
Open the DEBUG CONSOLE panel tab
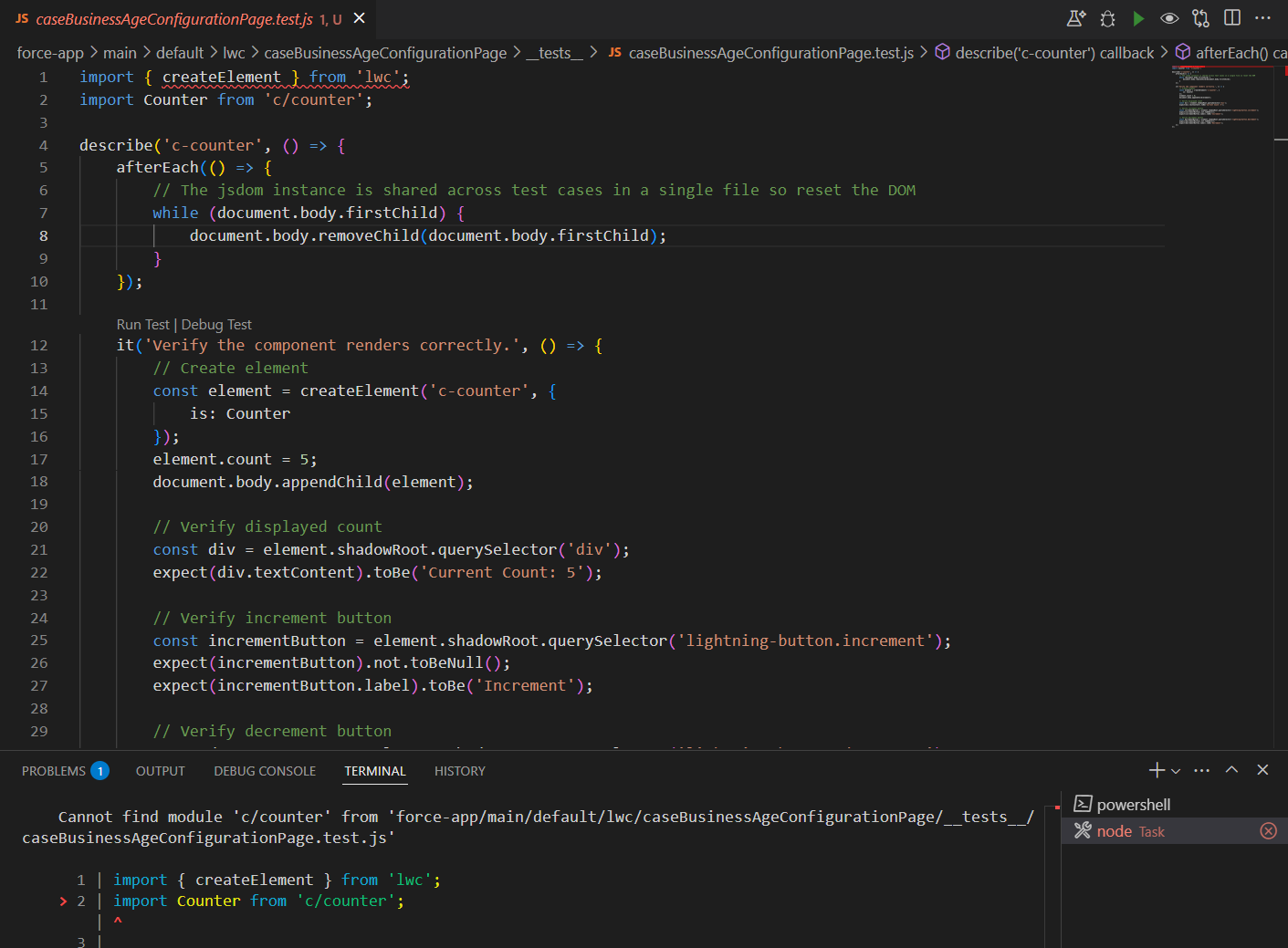point(265,771)
